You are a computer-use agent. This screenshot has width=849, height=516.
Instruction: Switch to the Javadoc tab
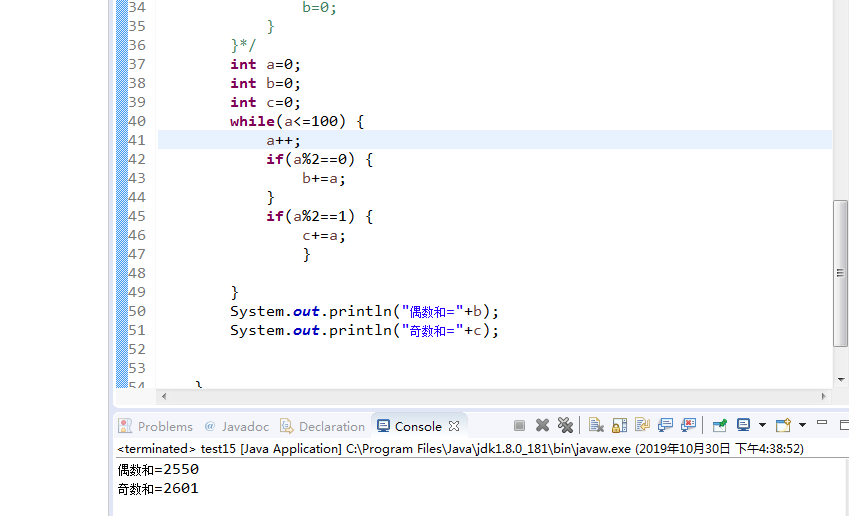[245, 427]
